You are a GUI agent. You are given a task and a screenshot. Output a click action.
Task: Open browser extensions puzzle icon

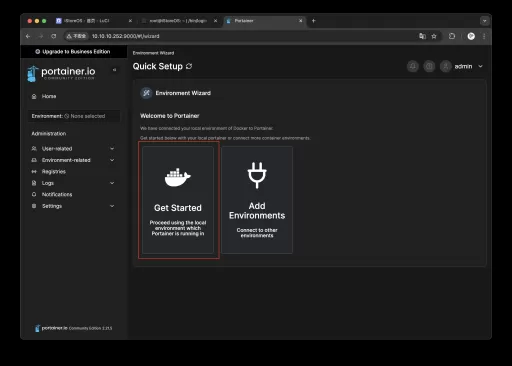coord(452,36)
